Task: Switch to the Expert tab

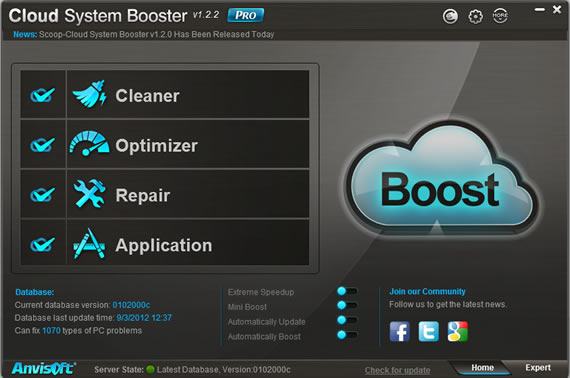Action: [538, 368]
